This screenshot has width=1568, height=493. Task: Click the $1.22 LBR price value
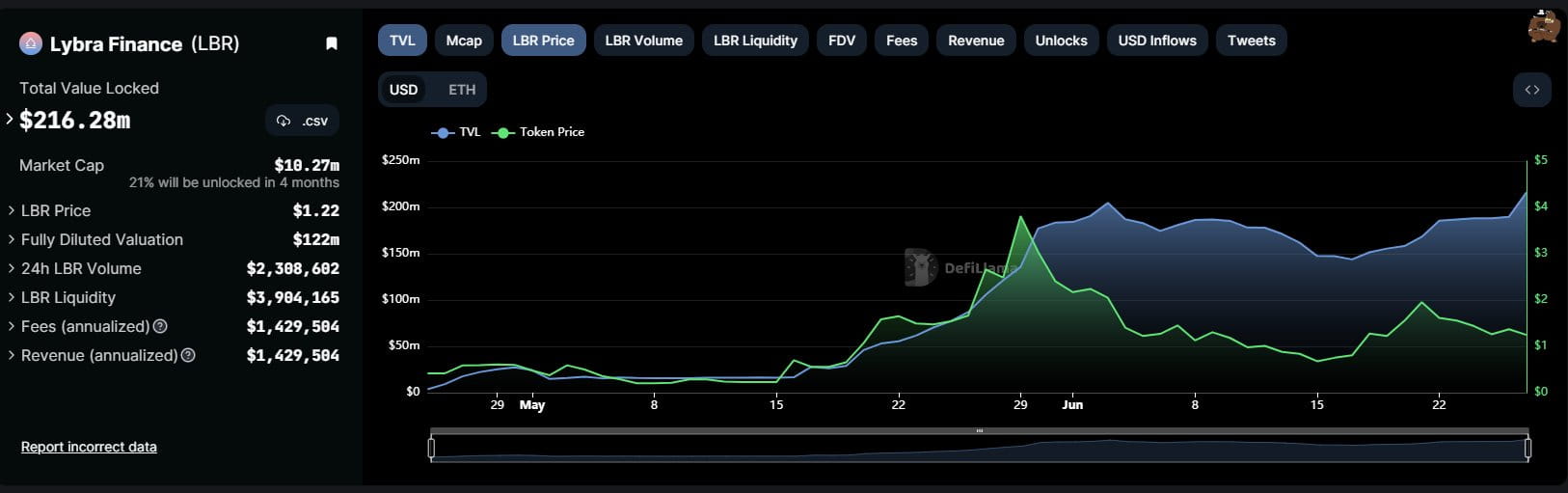pos(316,210)
